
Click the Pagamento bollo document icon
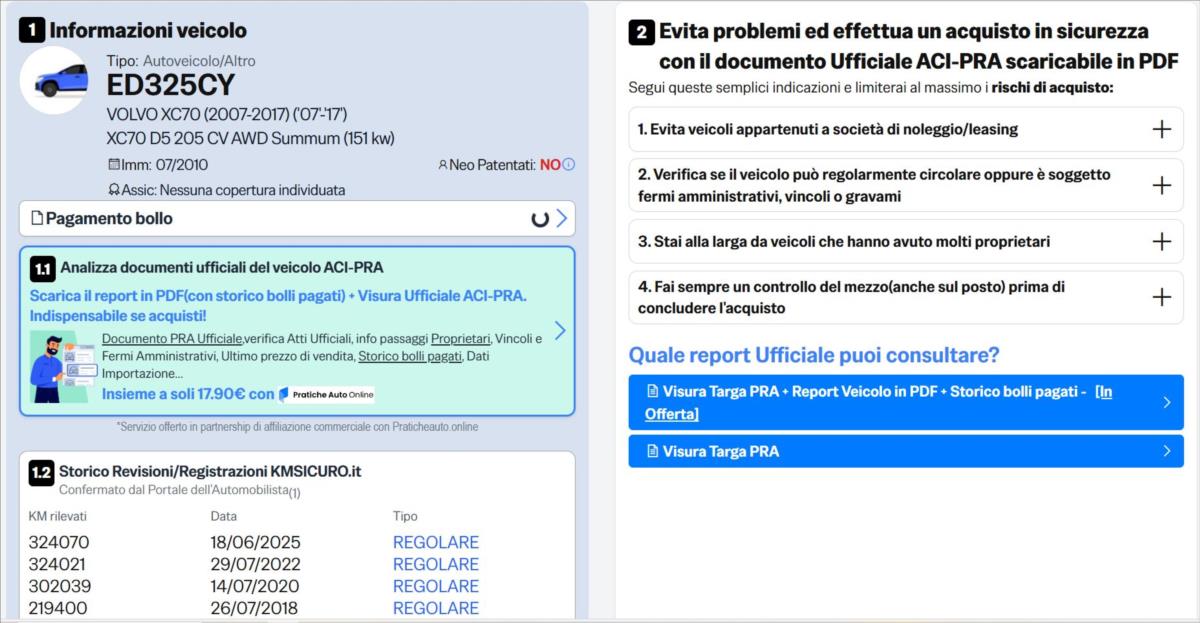[37, 218]
